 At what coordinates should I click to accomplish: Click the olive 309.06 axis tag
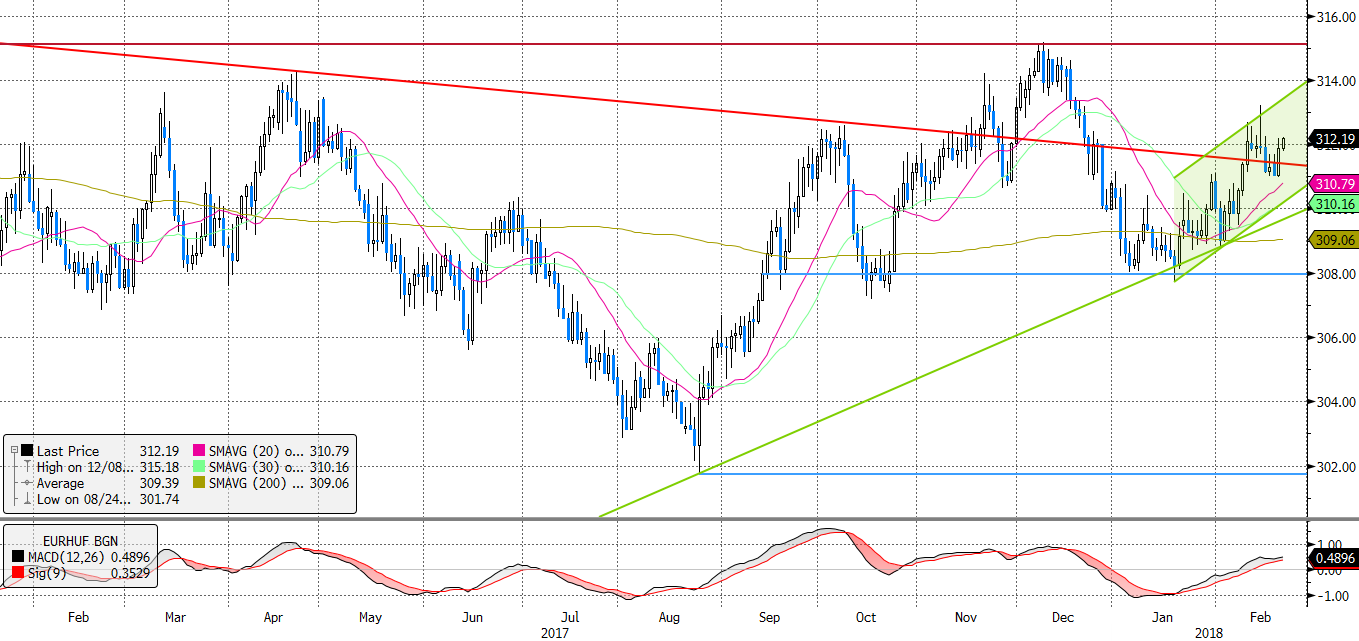[x=1333, y=240]
